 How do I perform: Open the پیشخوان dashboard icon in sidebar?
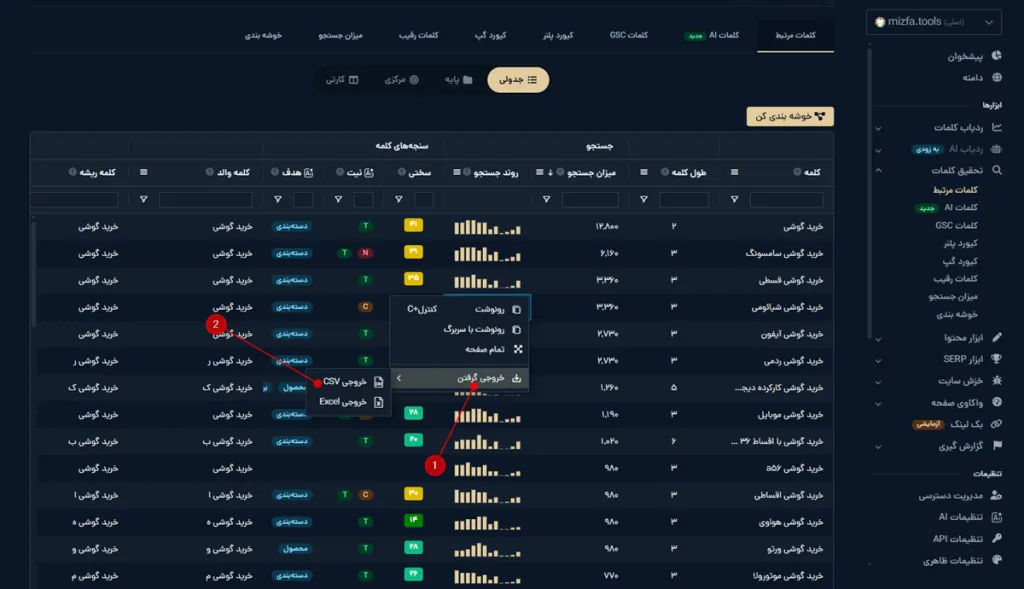click(997, 56)
